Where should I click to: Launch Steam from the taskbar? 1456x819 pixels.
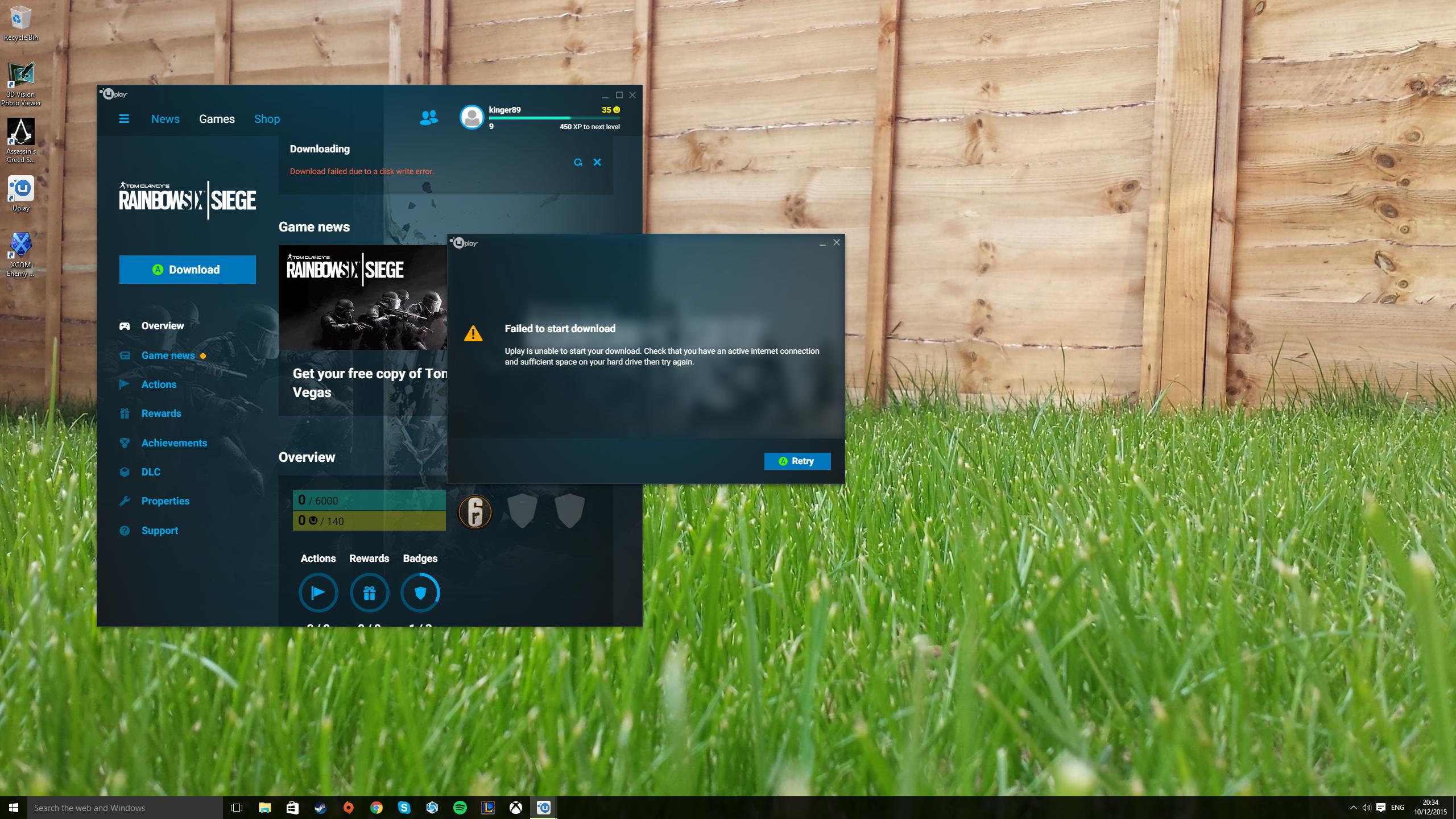(321, 808)
